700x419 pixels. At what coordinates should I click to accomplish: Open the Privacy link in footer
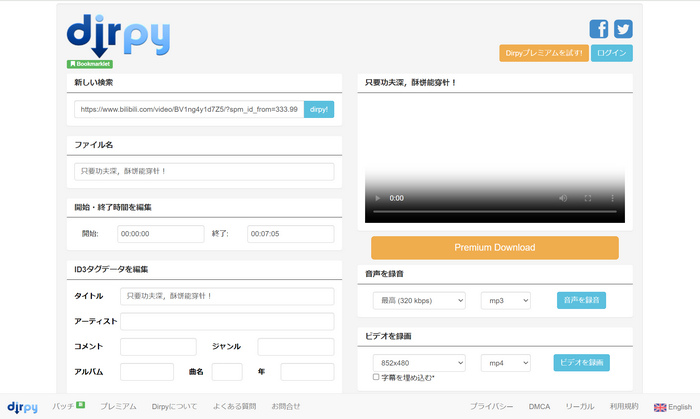click(x=491, y=407)
